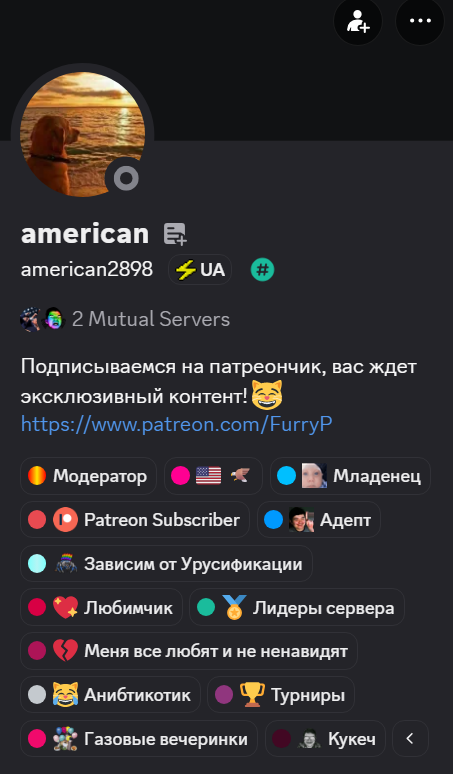Viewport: 453px width, 774px height.
Task: Click the add note icon beside american
Action: pos(175,234)
